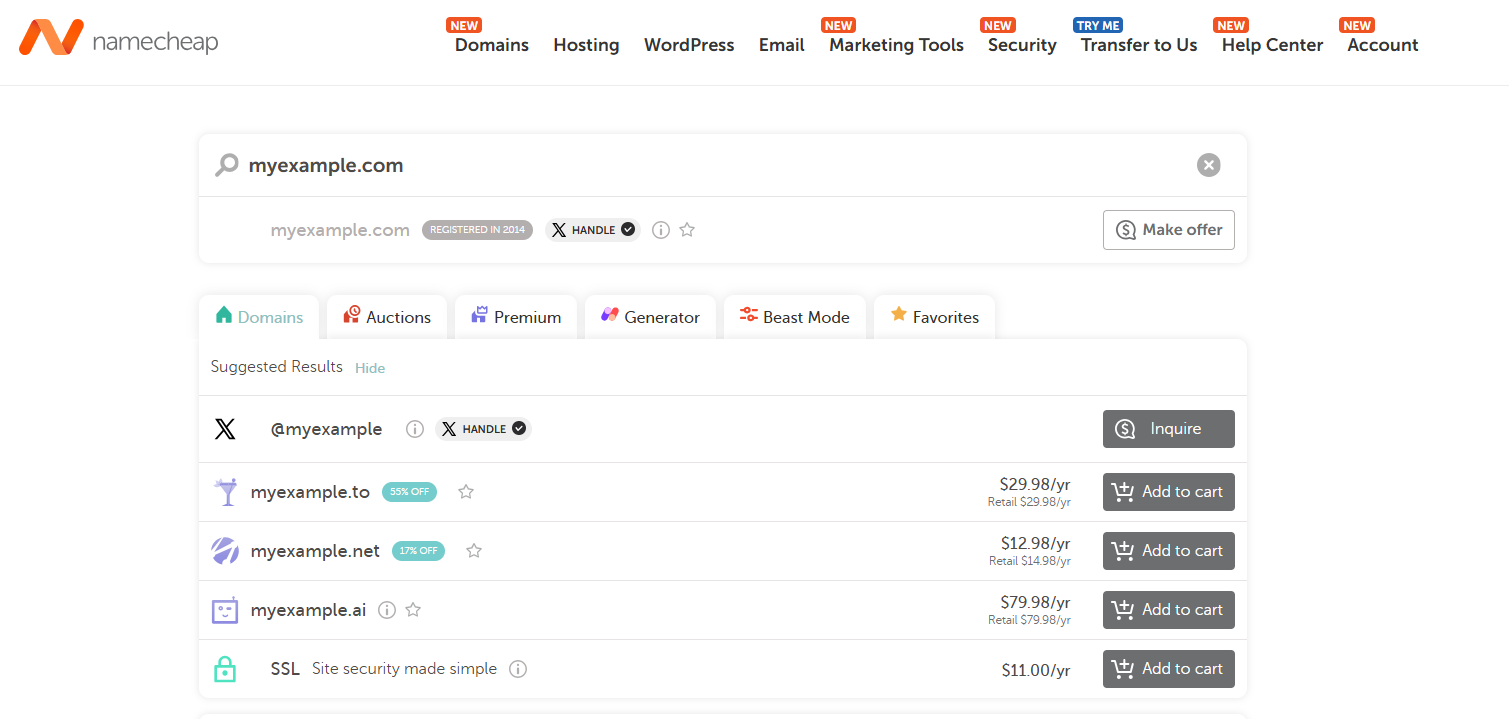The image size is (1509, 719).
Task: Open the Help Center menu
Action: pos(1272,45)
